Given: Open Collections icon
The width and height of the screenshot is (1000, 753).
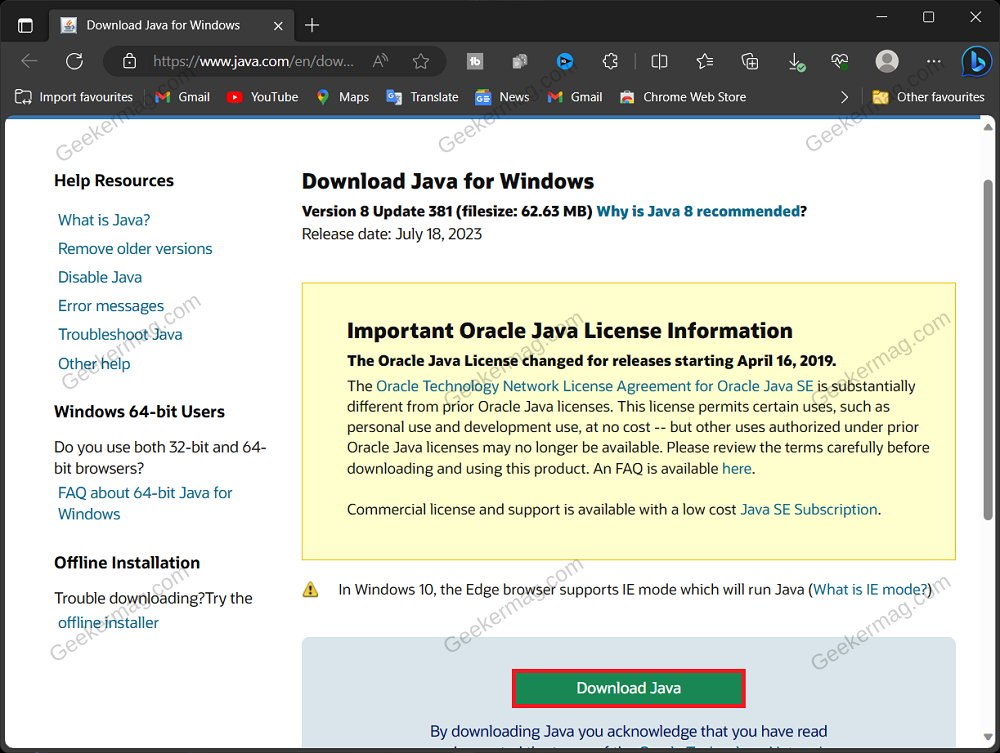Looking at the screenshot, I should 750,61.
